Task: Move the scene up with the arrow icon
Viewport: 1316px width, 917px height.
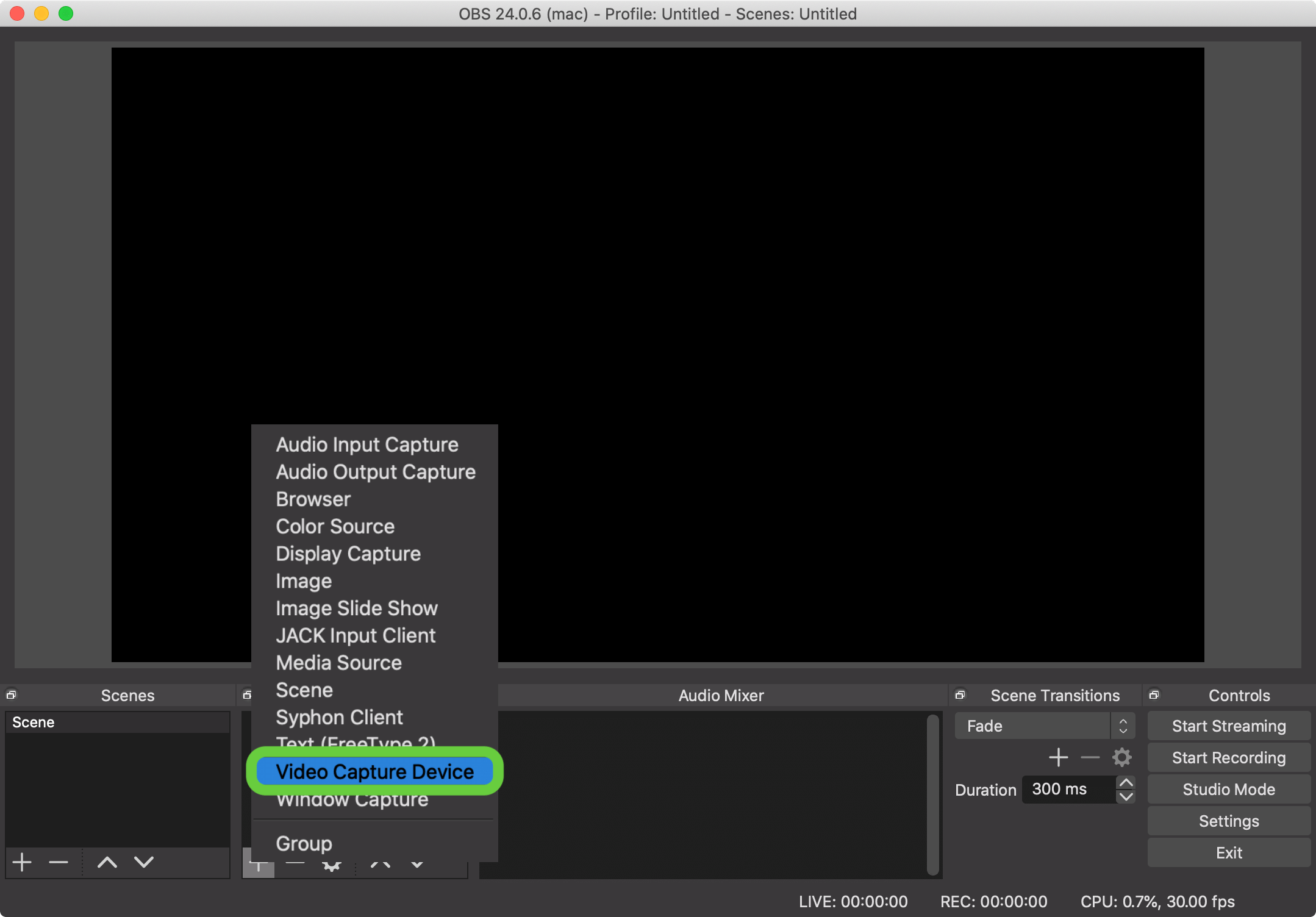Action: coord(107,862)
